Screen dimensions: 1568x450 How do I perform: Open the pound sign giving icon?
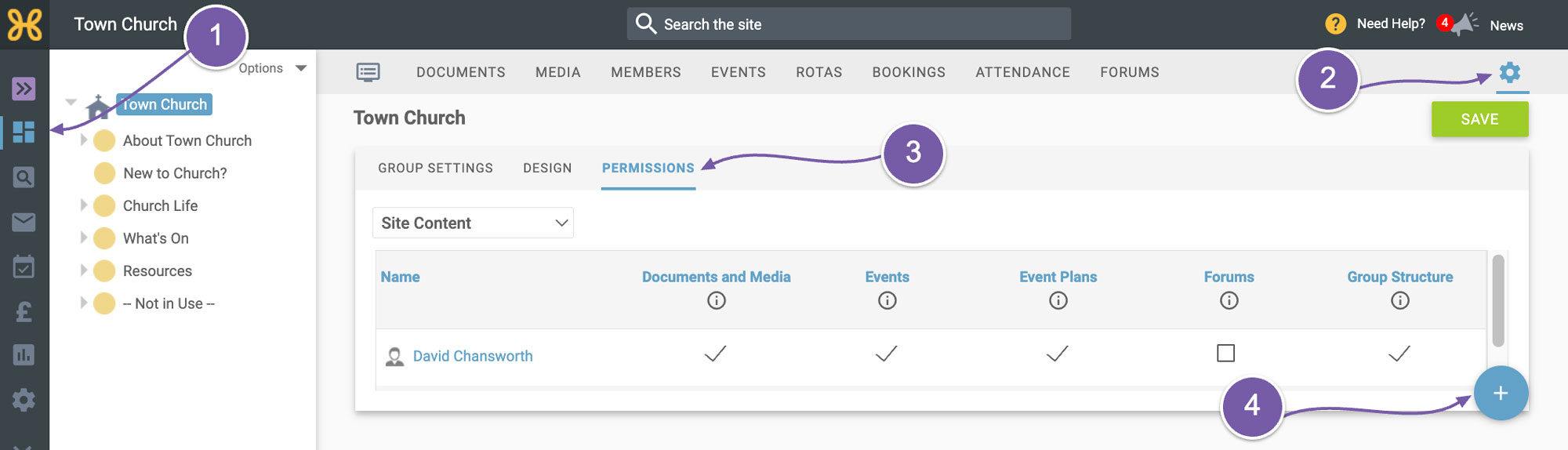tap(24, 312)
